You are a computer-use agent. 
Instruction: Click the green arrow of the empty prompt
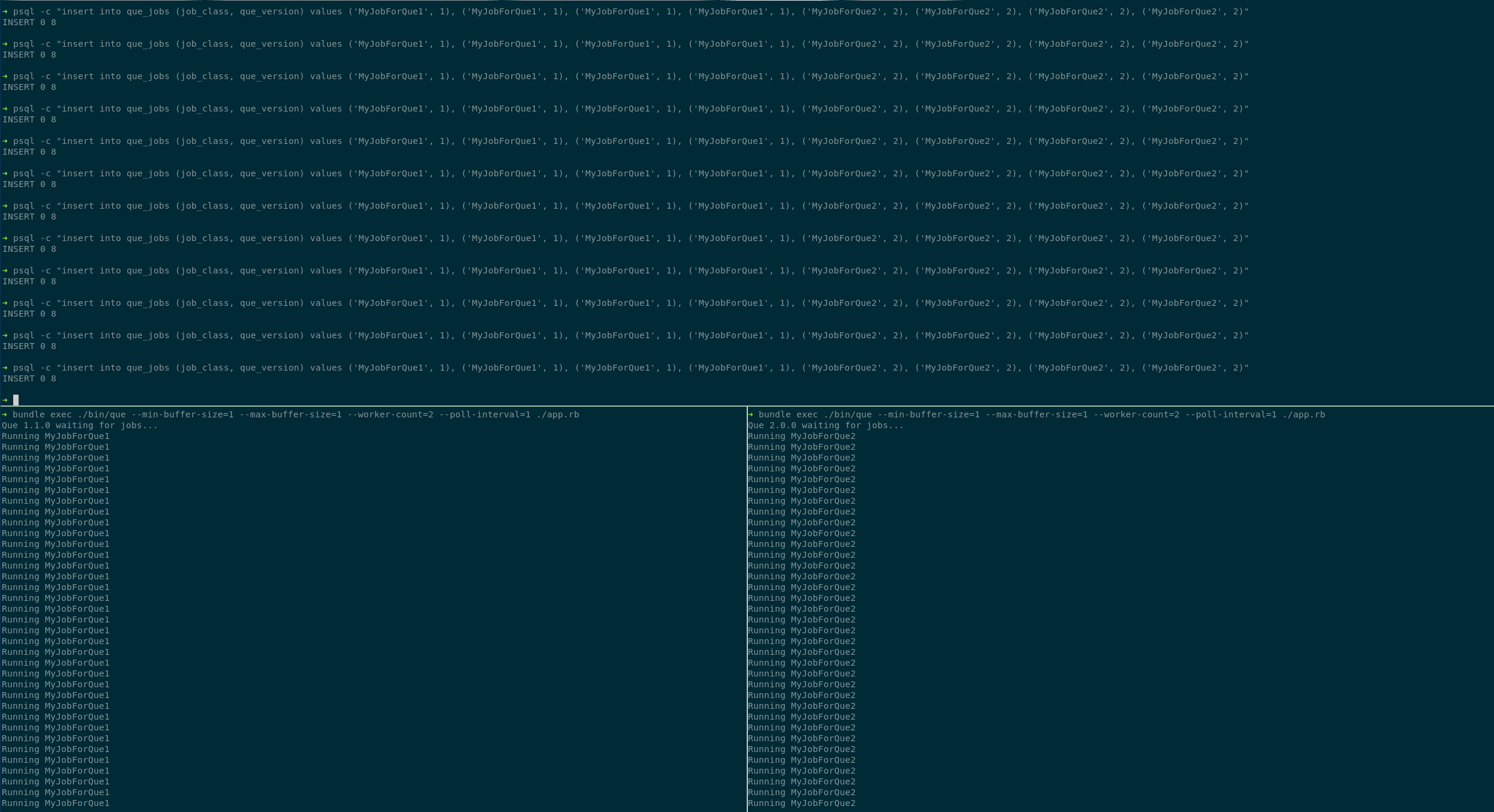point(5,400)
